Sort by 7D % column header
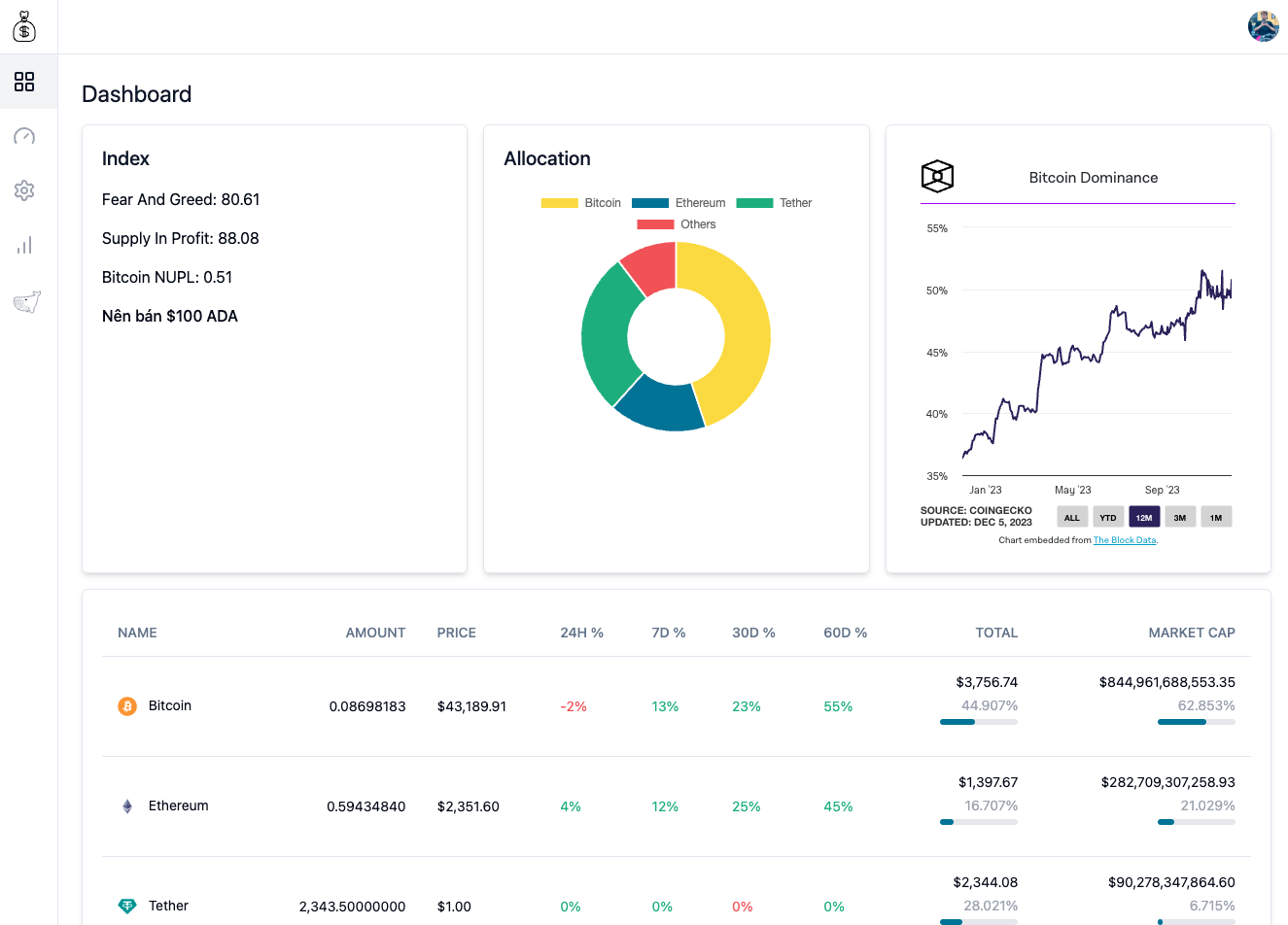The height and width of the screenshot is (925, 1288). [668, 633]
